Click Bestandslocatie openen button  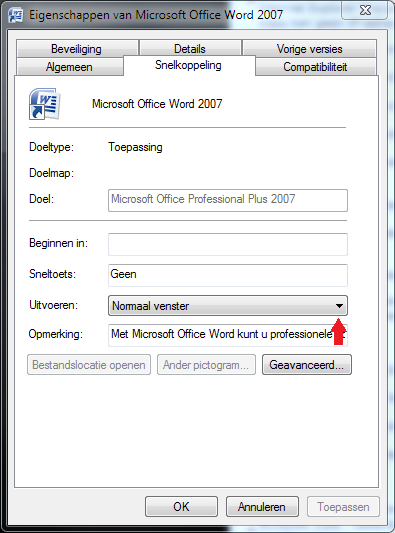[x=89, y=365]
